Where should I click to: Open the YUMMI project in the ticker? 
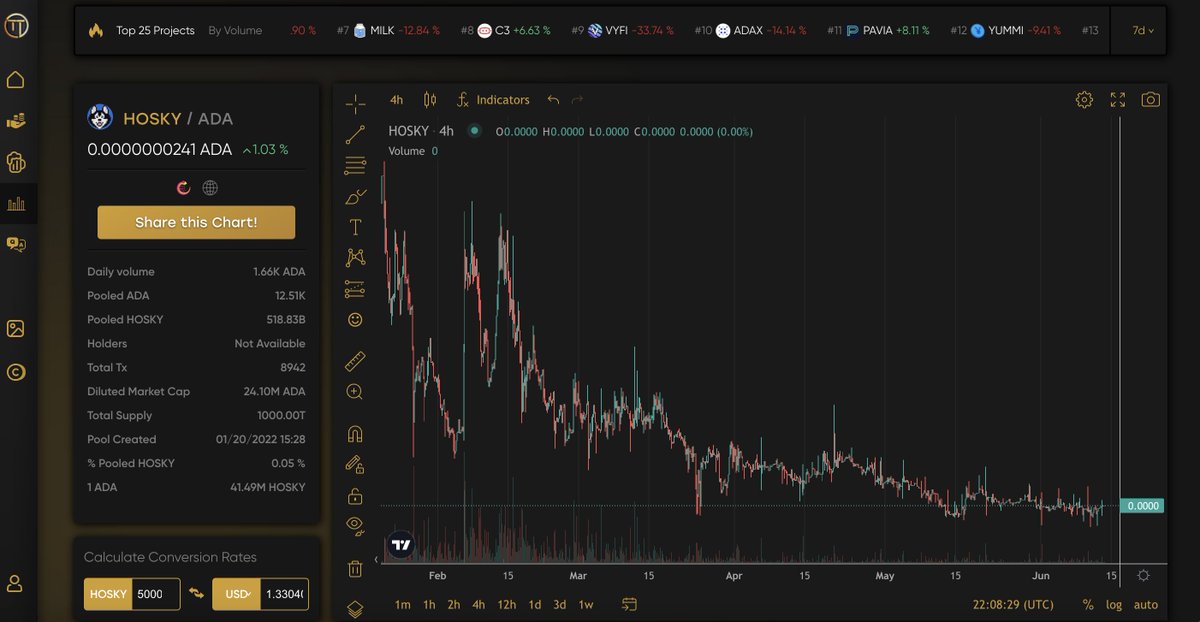tap(1006, 30)
